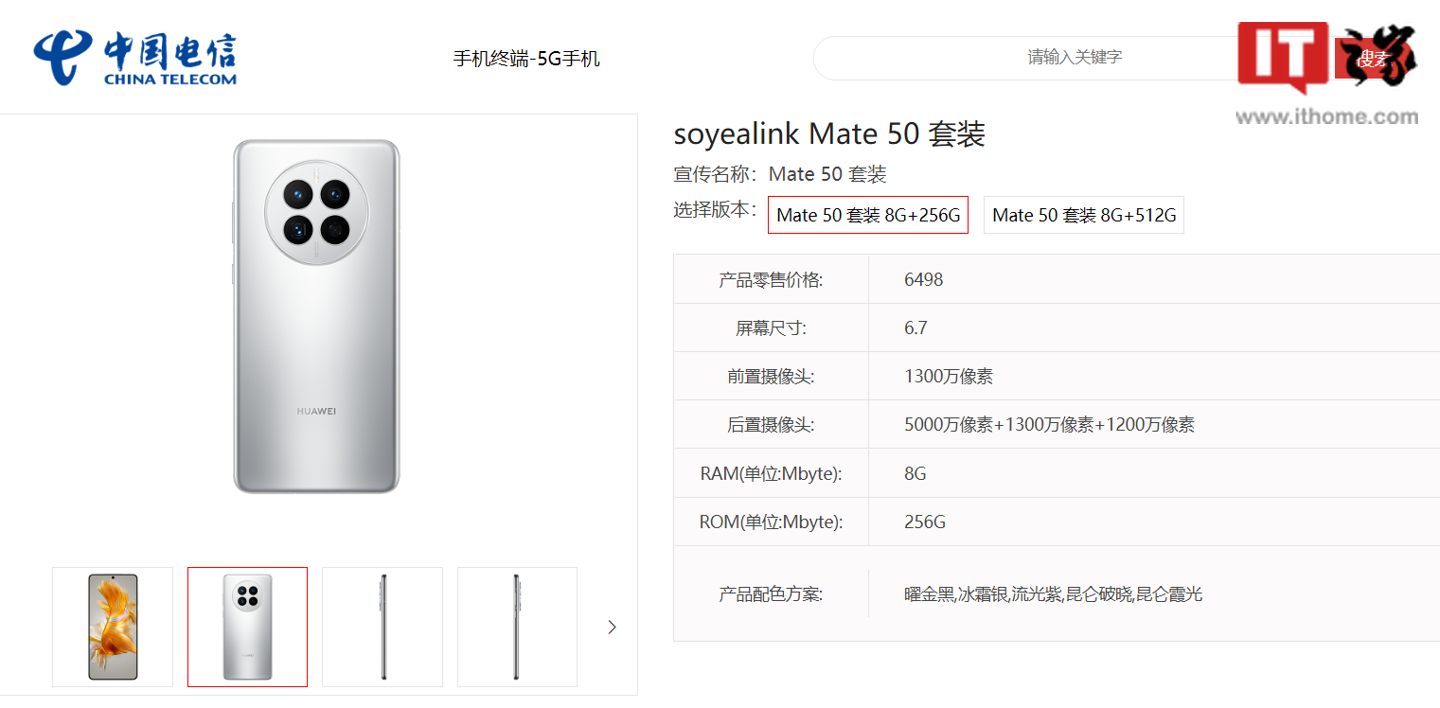Click the www.ithome.com watermark text
Viewport: 1440px width, 708px height.
pyautogui.click(x=1327, y=117)
